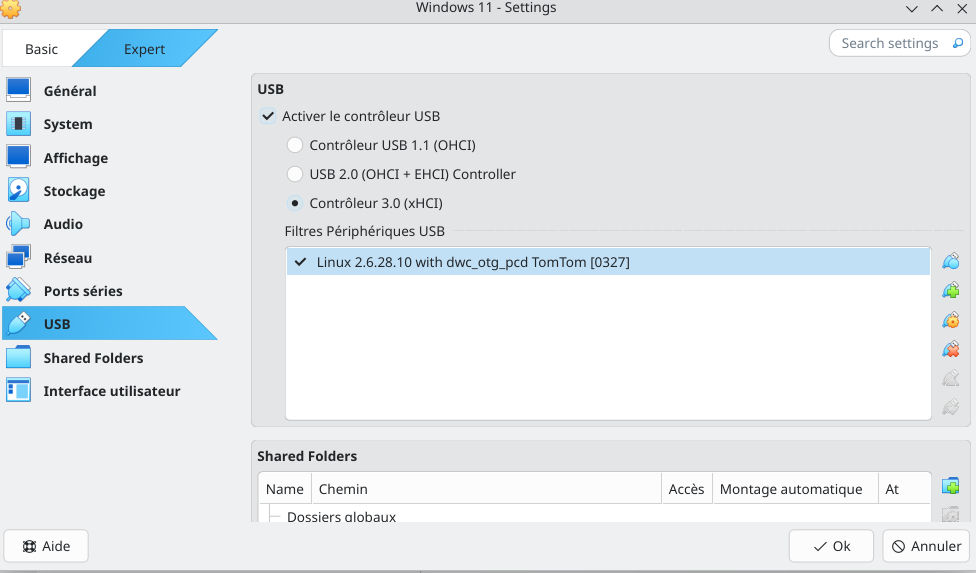Image resolution: width=976 pixels, height=573 pixels.
Task: Uncheck the TomTom USB filter checkbox
Action: click(x=299, y=262)
